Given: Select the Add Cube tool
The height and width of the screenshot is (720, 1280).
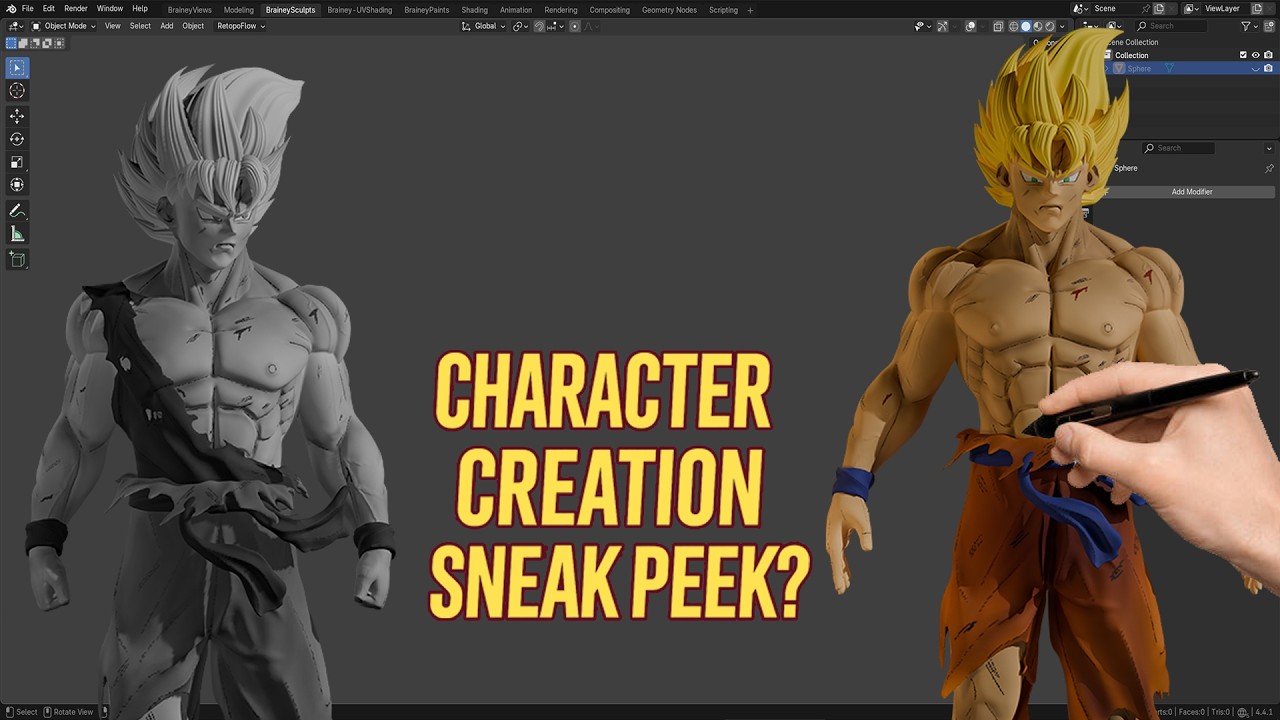Looking at the screenshot, I should [17, 259].
